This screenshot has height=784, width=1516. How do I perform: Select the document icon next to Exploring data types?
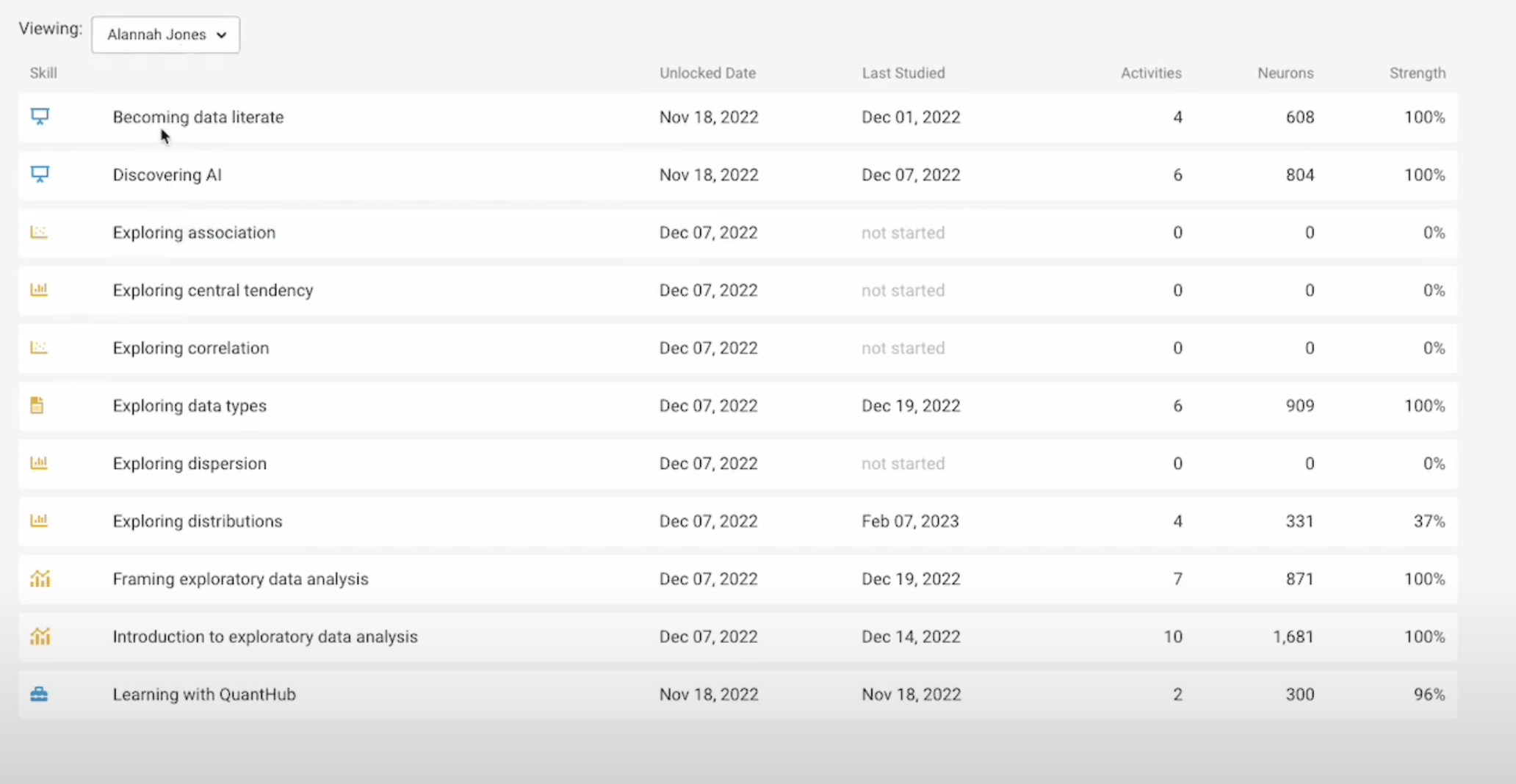pyautogui.click(x=39, y=404)
